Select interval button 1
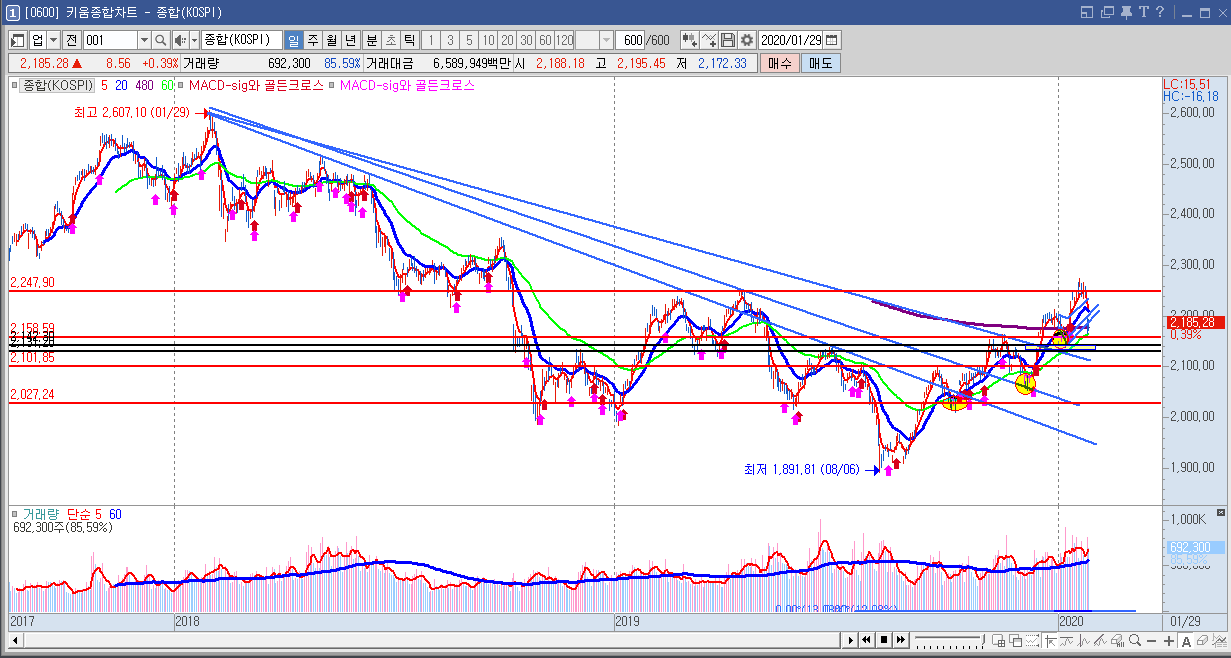Screen dimensions: 1231x658 (432, 40)
